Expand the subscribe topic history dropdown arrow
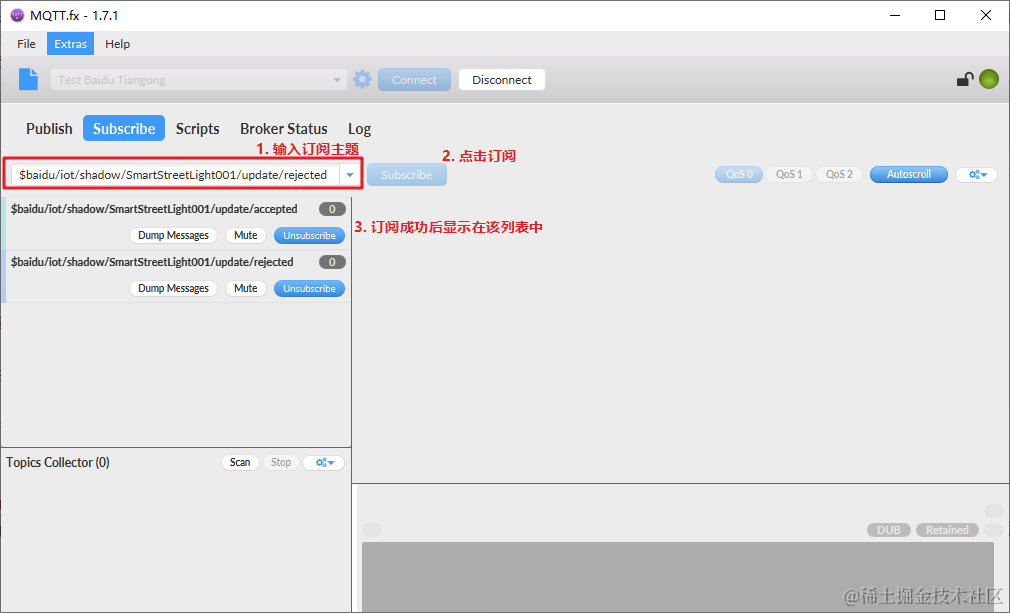1010x613 pixels. click(350, 174)
